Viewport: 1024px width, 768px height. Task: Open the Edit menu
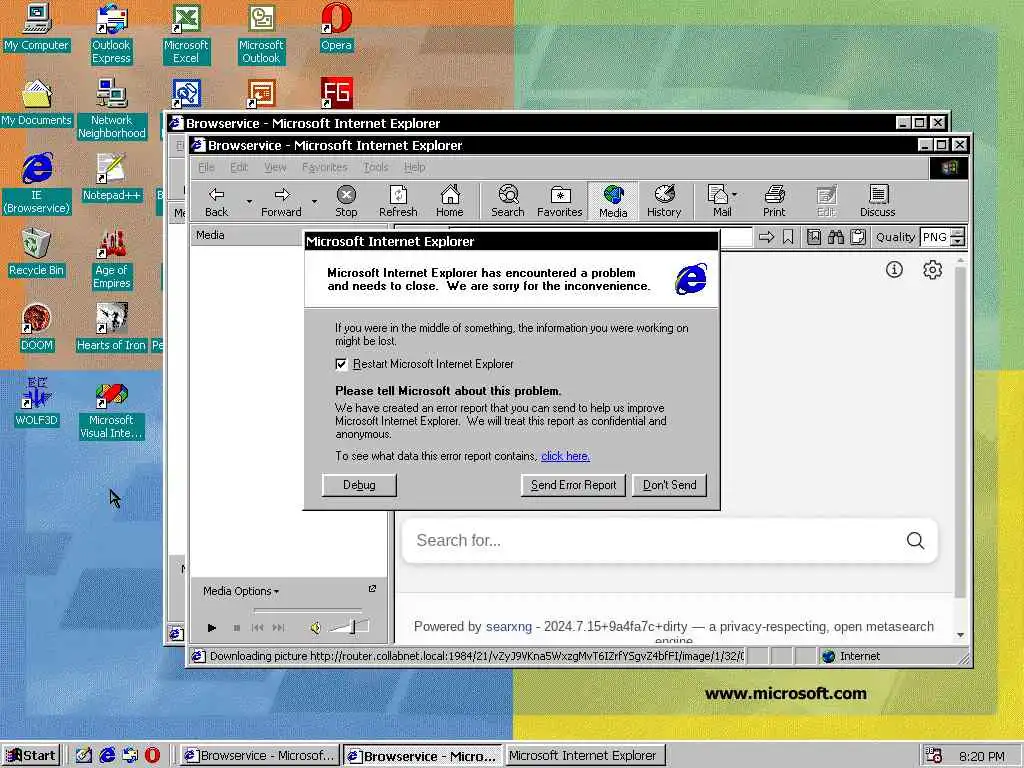pyautogui.click(x=239, y=167)
